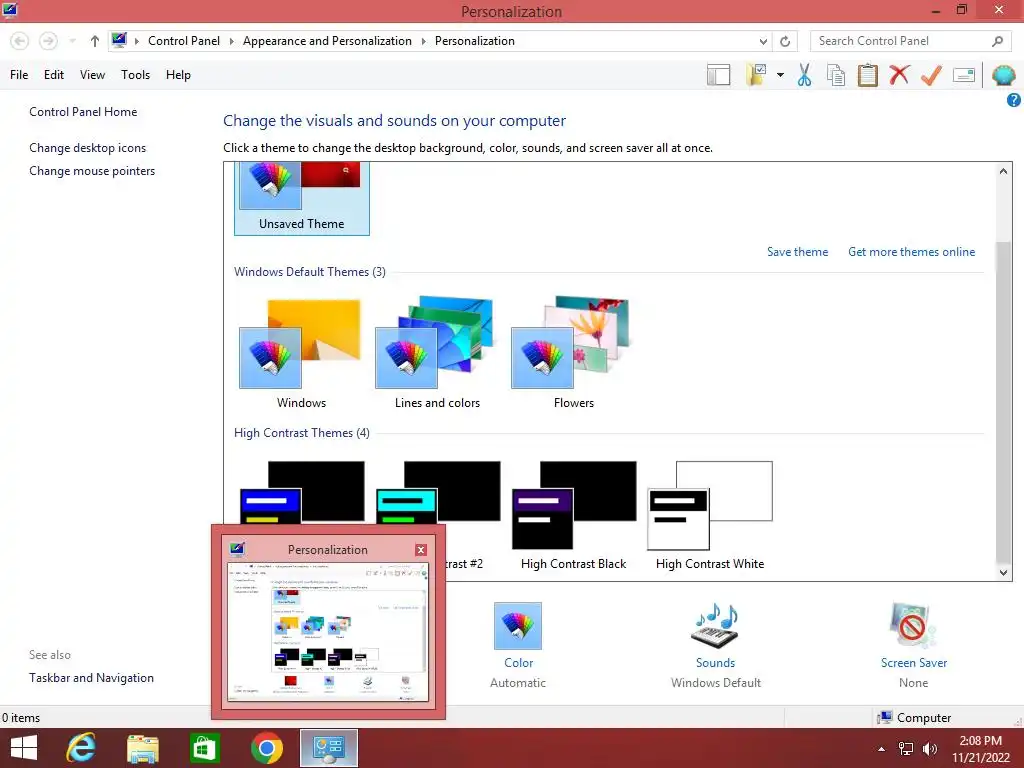Open Change desktop icons link
This screenshot has height=768, width=1024.
coord(88,148)
